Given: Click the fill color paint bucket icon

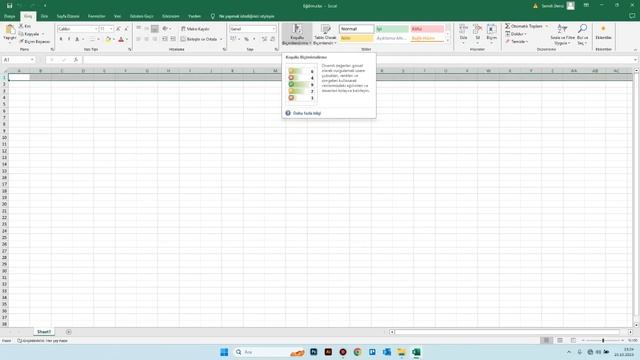Looking at the screenshot, I should pyautogui.click(x=108, y=39).
